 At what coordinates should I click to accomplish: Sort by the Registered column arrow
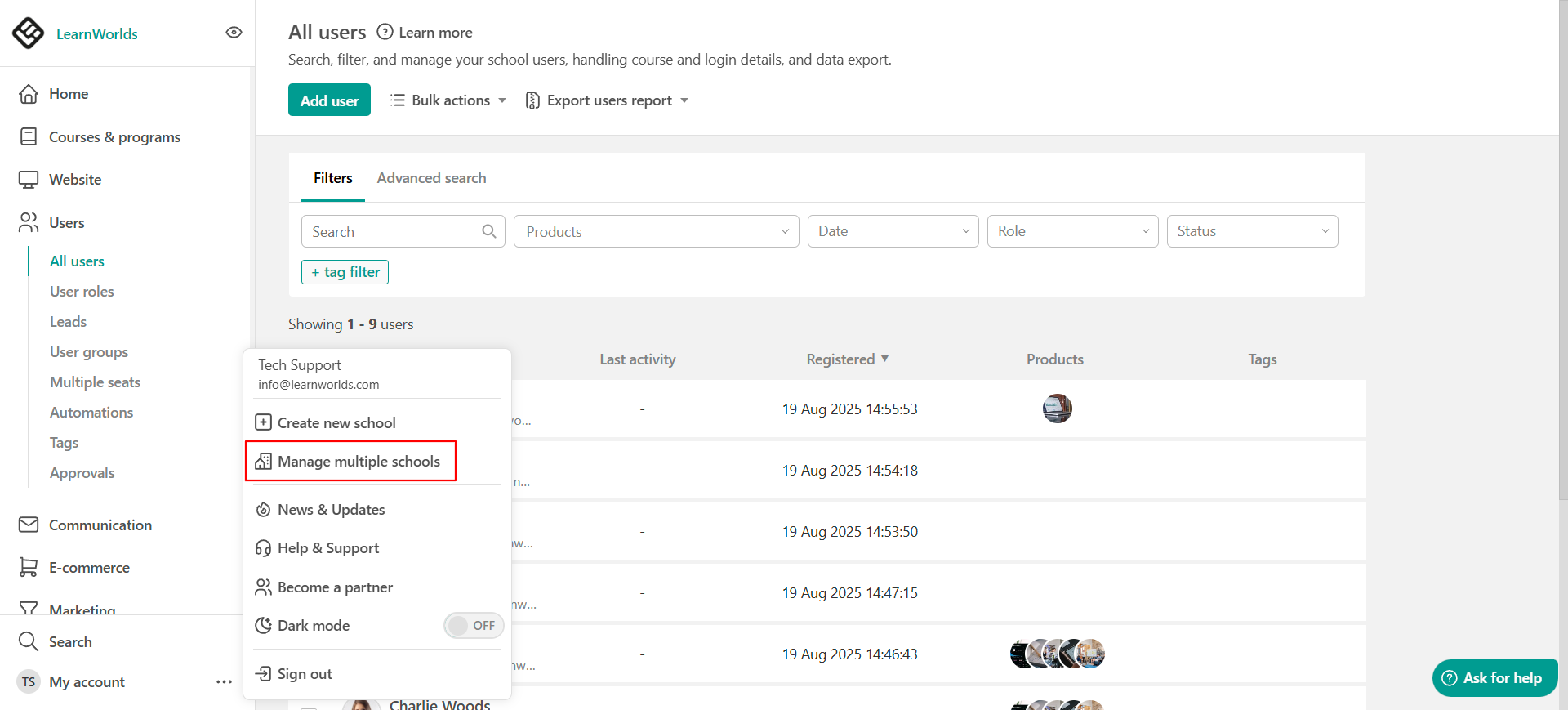click(884, 359)
